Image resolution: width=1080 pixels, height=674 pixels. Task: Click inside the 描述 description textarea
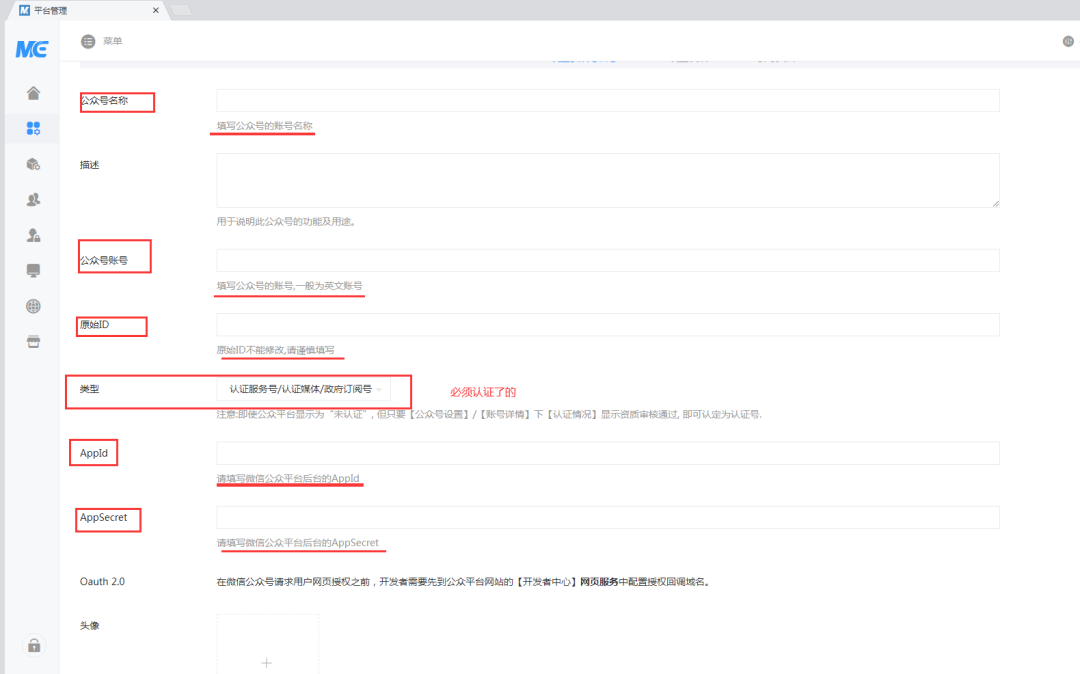pos(607,180)
